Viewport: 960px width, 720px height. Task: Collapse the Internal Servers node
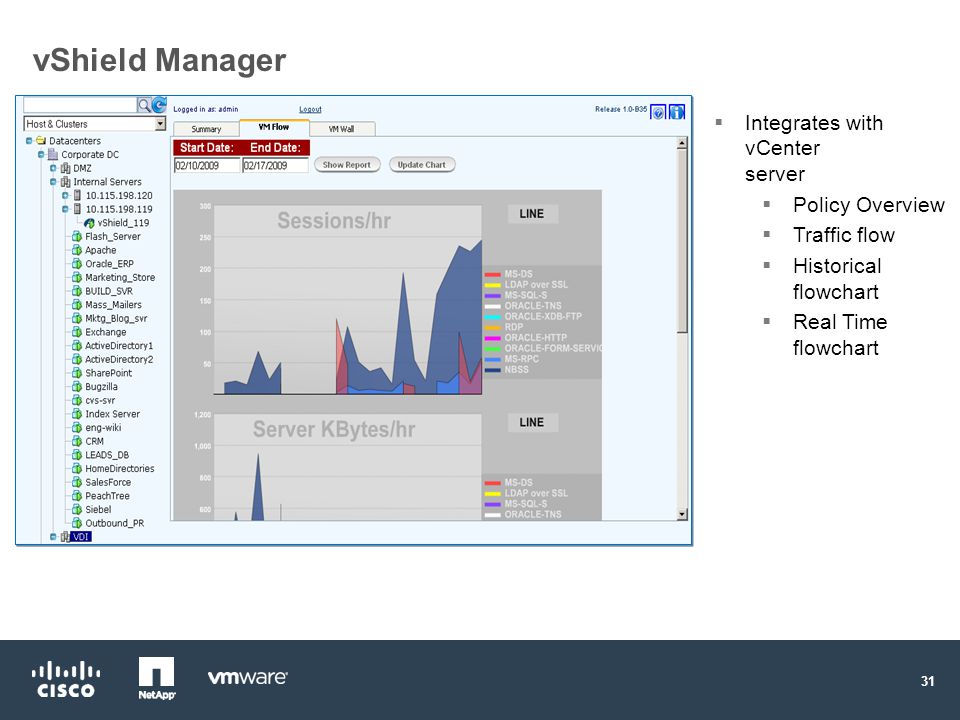pyautogui.click(x=53, y=182)
